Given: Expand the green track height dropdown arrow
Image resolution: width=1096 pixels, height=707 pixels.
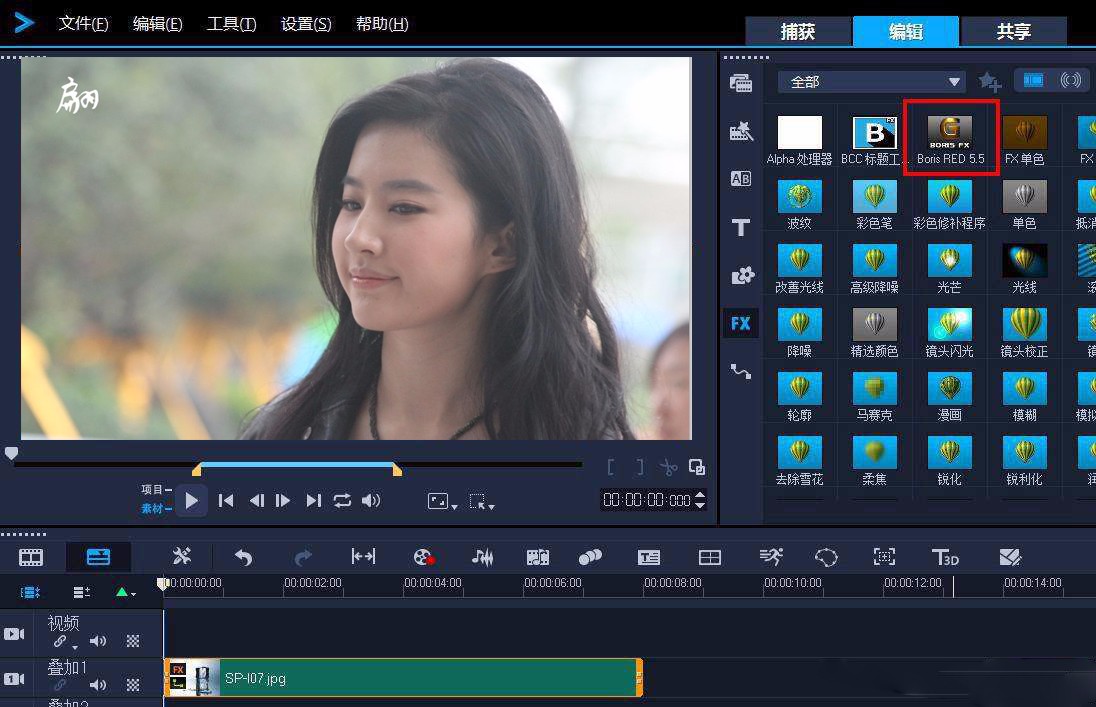Looking at the screenshot, I should coord(124,593).
